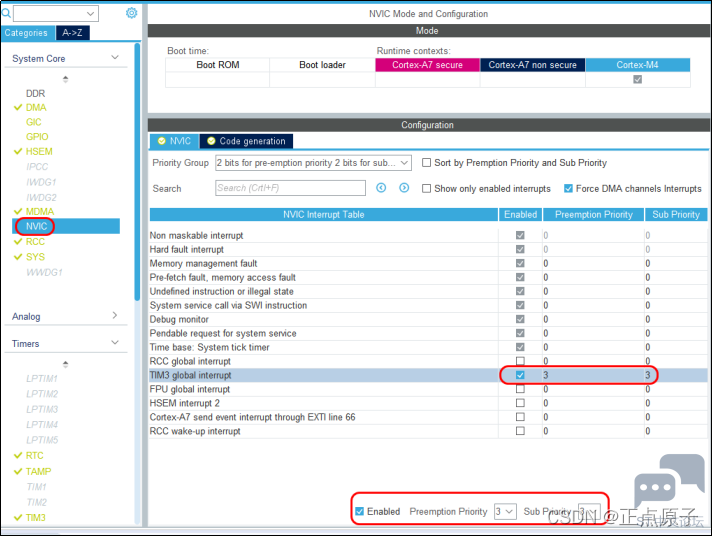
Task: Click the search magnifier icon
Action: (6, 14)
